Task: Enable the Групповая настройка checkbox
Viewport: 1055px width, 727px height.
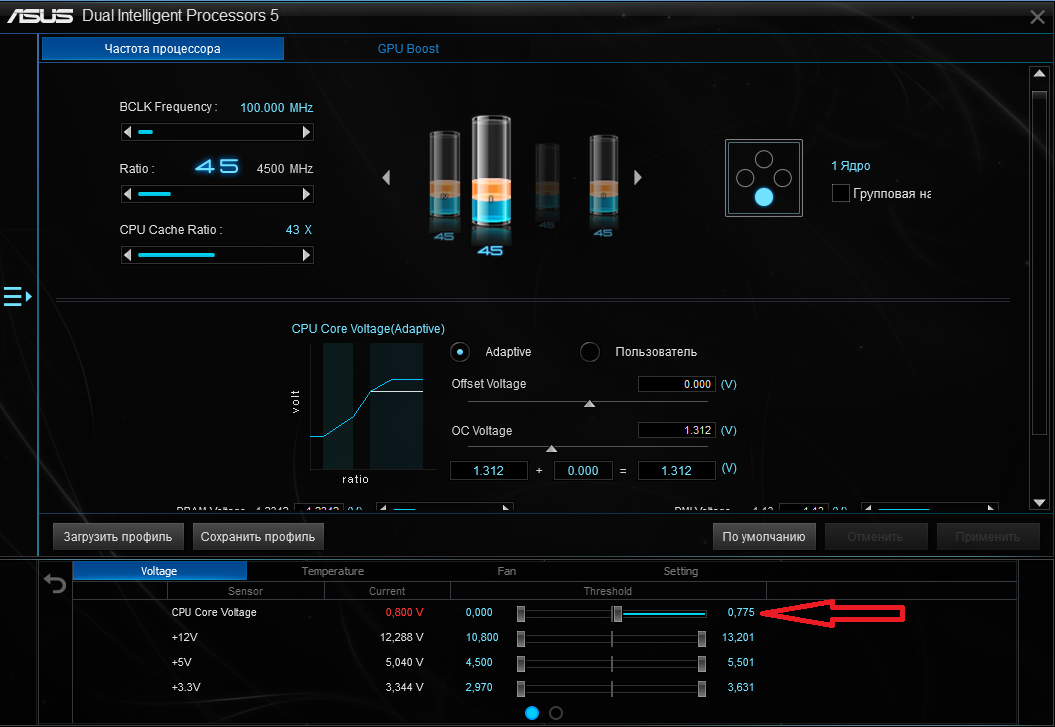Action: tap(840, 193)
